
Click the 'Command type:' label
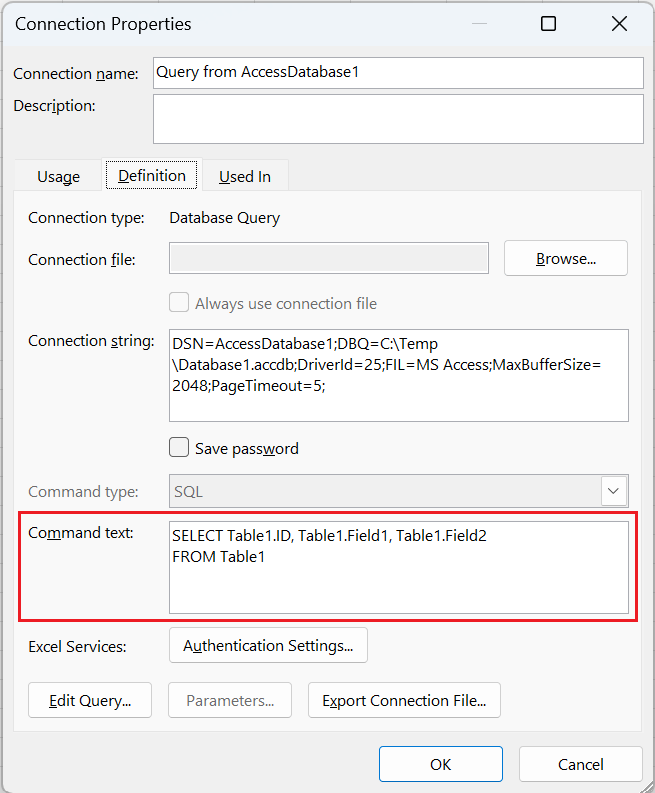(83, 492)
